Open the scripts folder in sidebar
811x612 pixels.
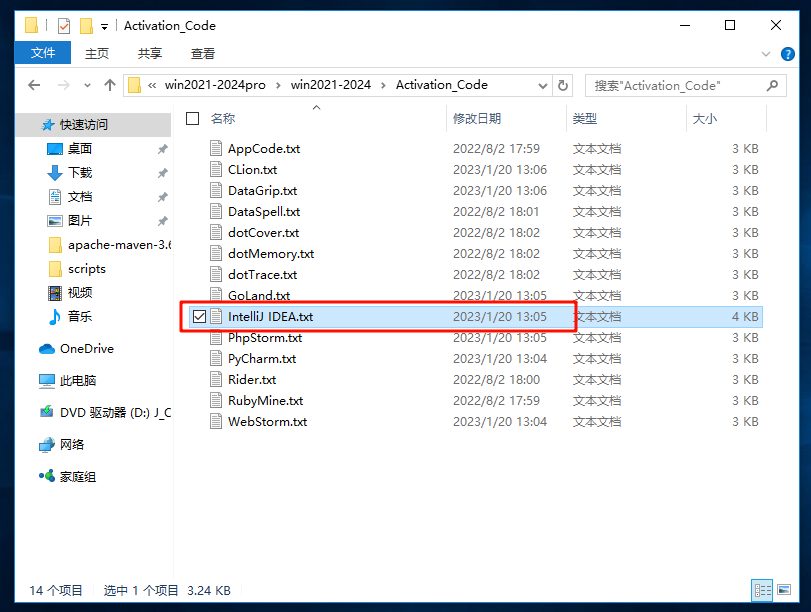tap(86, 268)
